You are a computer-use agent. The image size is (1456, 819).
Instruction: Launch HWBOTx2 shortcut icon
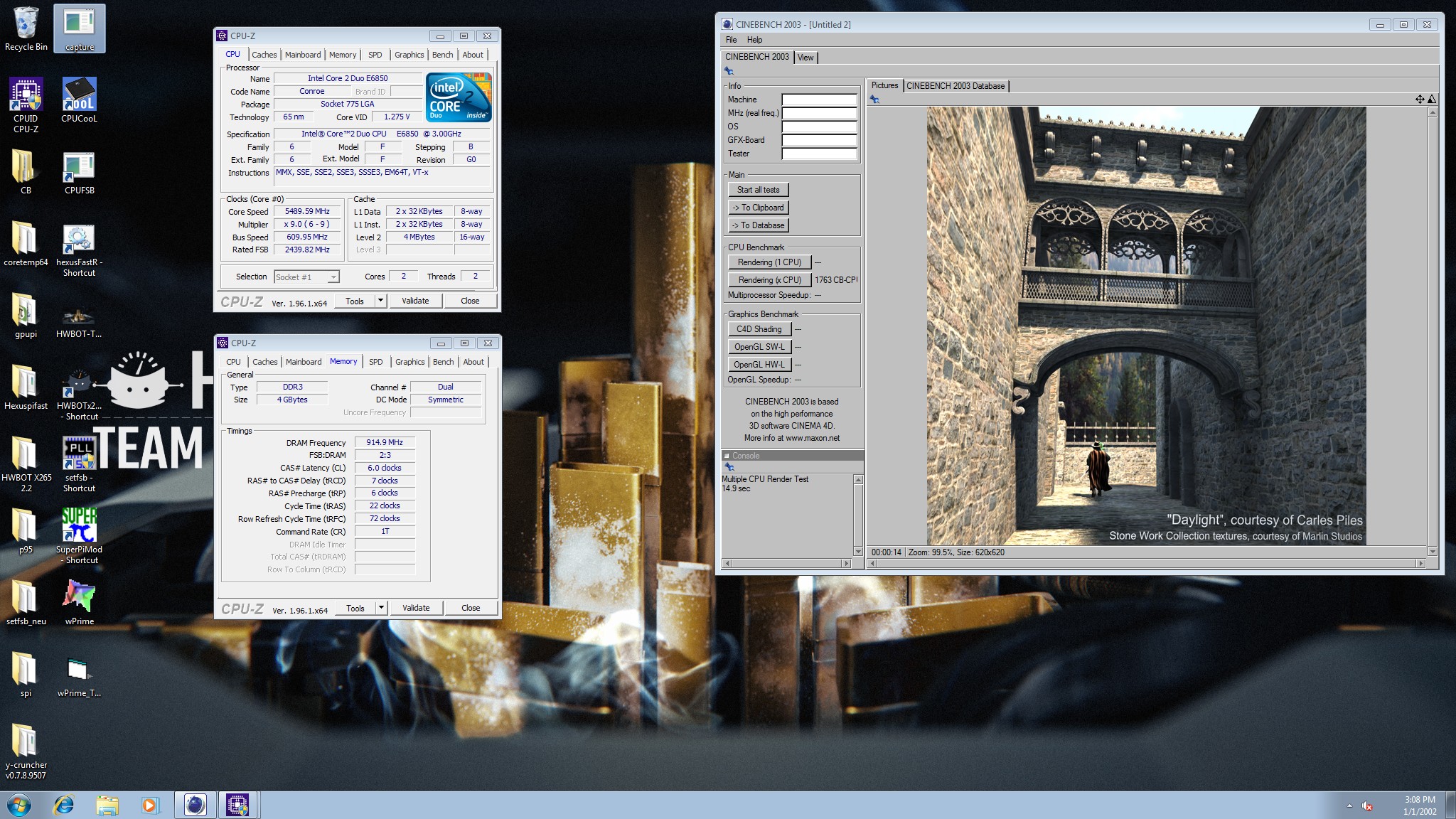tap(79, 392)
